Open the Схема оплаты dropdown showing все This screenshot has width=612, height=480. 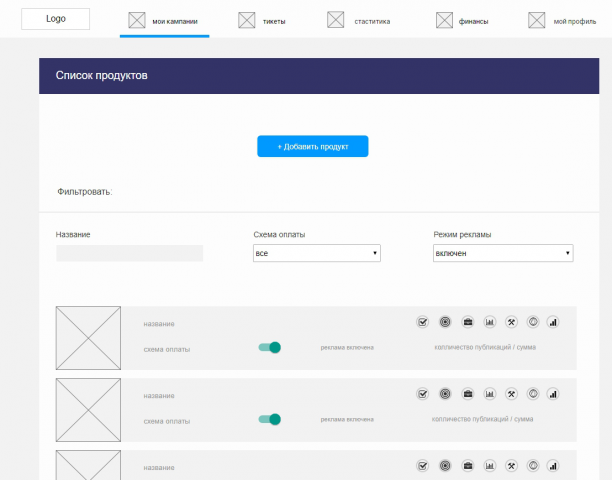pos(317,253)
